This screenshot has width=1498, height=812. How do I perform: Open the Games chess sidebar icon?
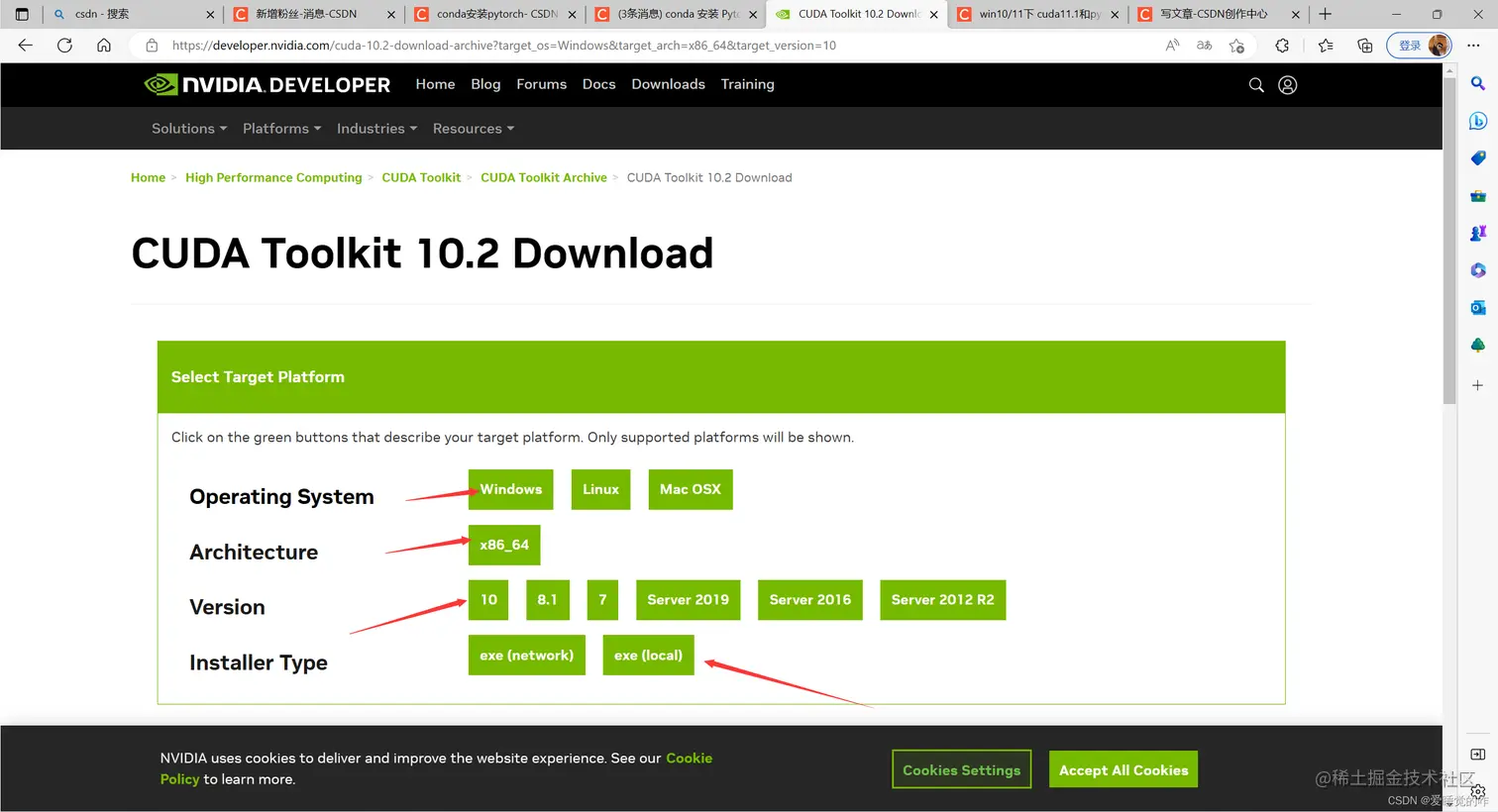[x=1477, y=233]
